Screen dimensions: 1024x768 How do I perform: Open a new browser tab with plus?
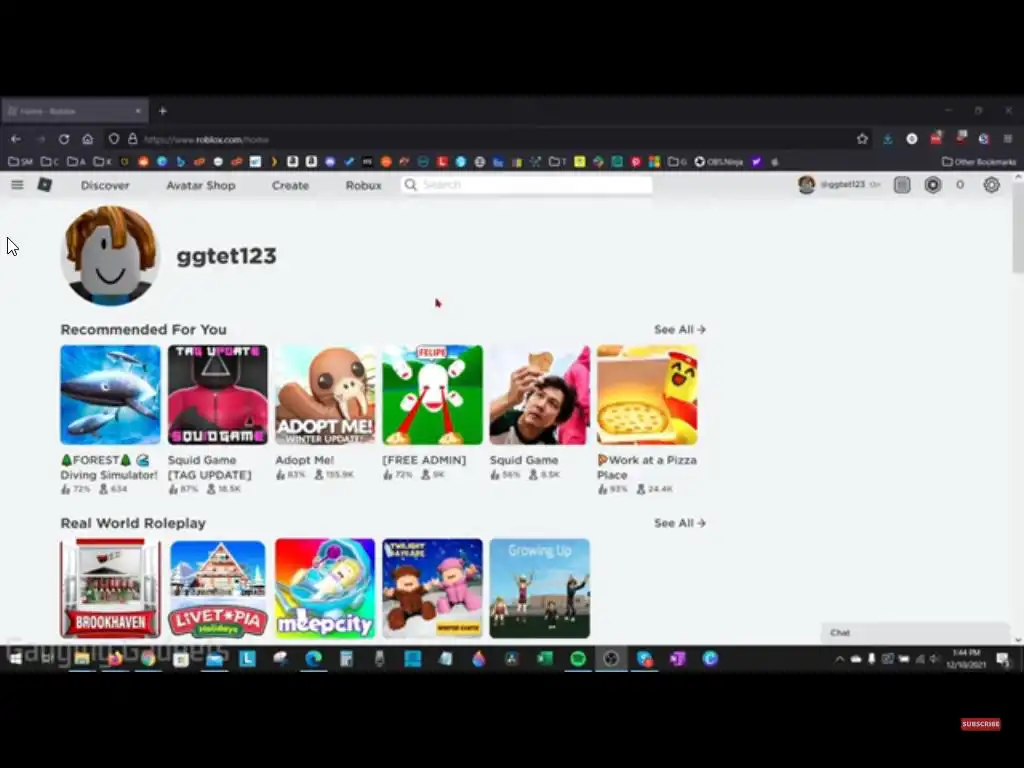(163, 111)
